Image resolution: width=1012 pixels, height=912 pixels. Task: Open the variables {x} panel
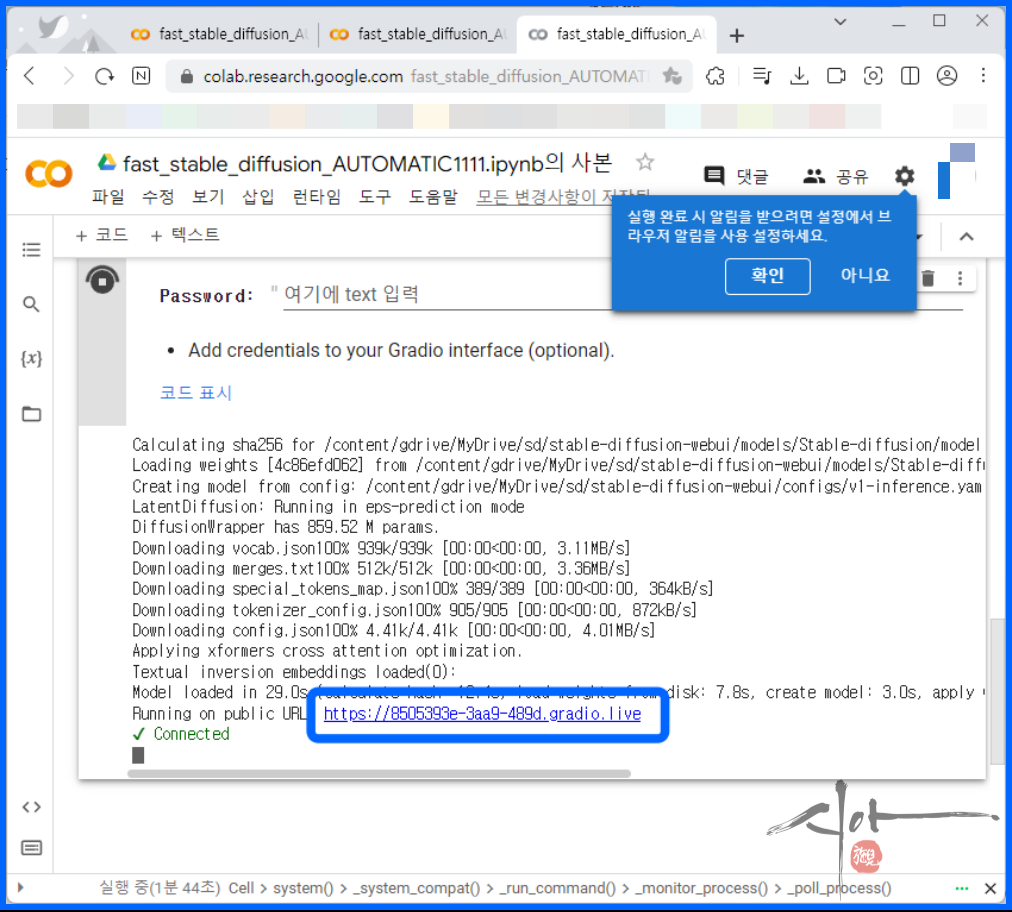point(31,358)
